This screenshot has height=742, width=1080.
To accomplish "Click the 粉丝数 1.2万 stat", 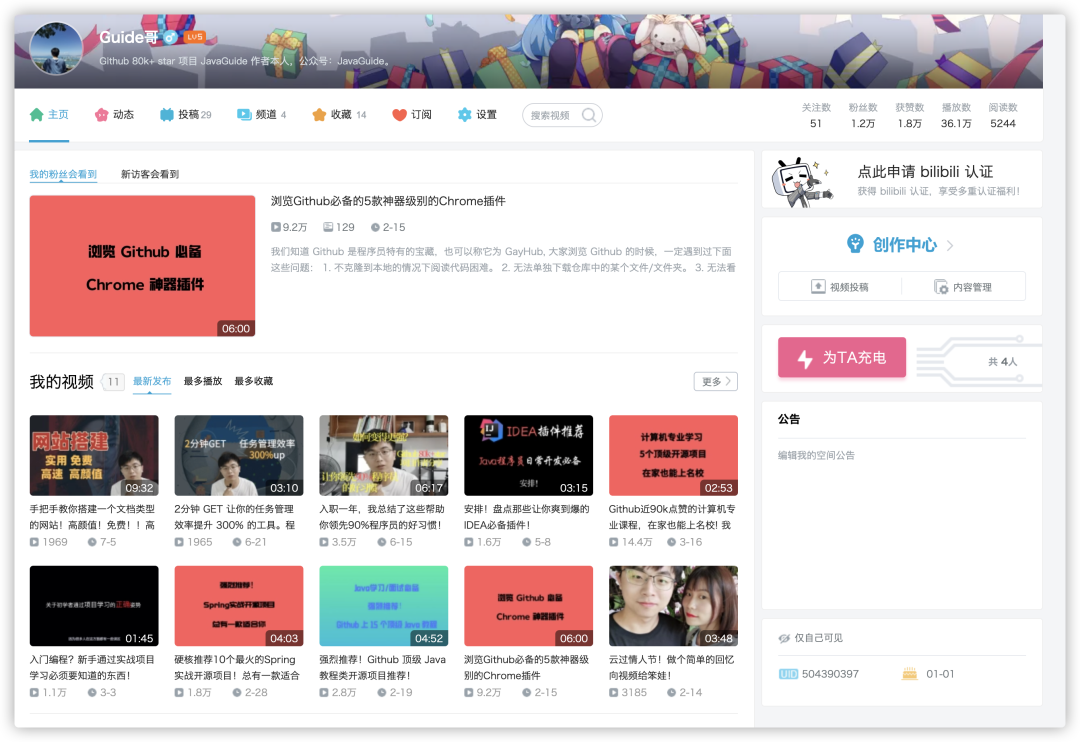I will [862, 115].
